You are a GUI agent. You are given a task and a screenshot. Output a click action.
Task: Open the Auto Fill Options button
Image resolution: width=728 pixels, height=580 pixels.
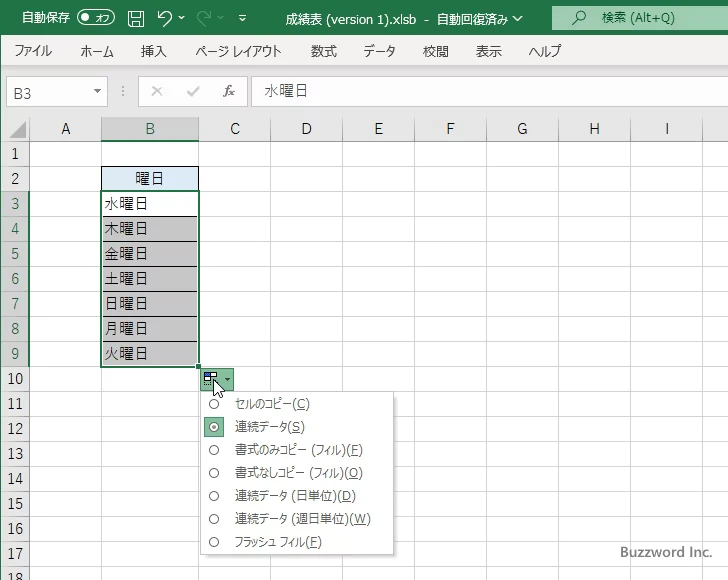click(217, 379)
